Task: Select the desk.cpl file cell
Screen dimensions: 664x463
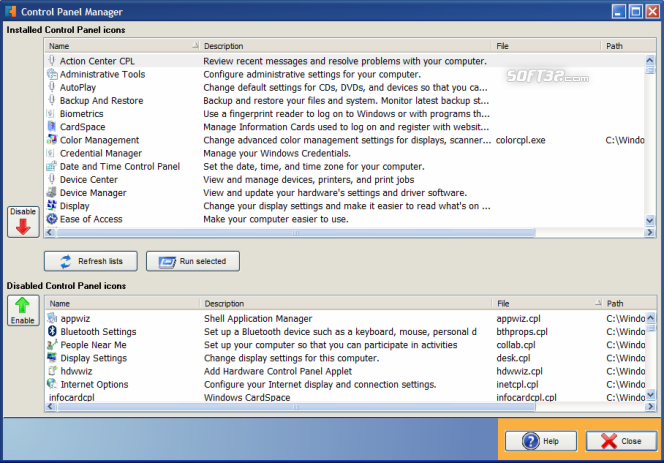Action: (513, 358)
